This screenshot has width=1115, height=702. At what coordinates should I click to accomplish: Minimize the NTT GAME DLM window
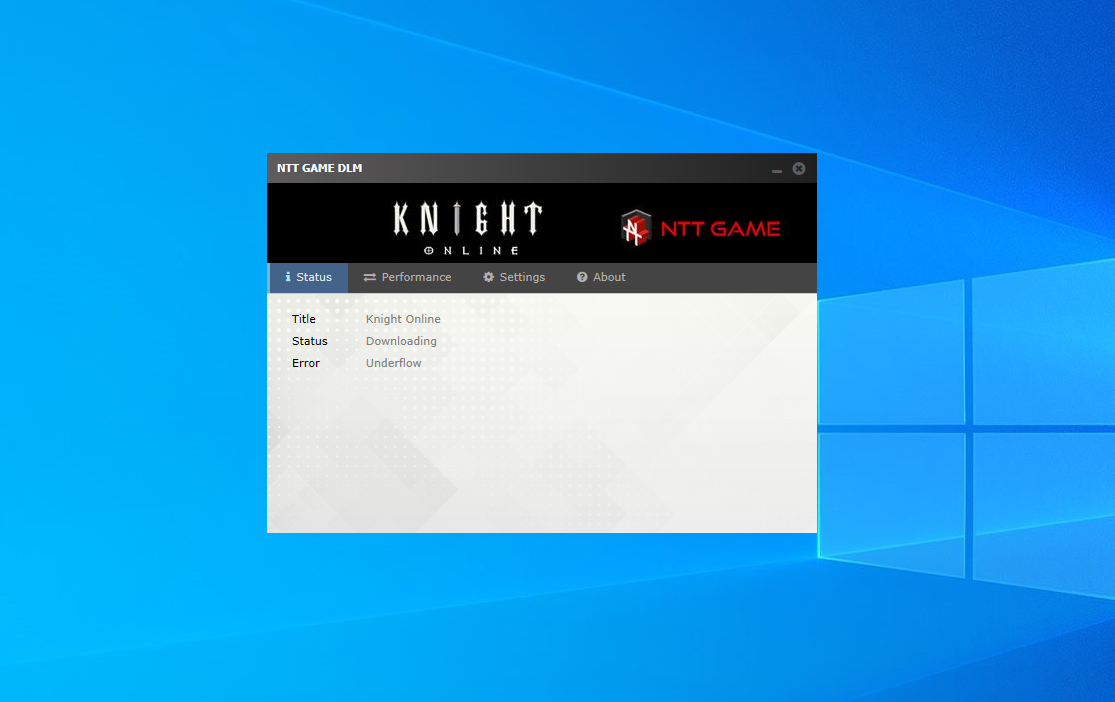[x=777, y=169]
